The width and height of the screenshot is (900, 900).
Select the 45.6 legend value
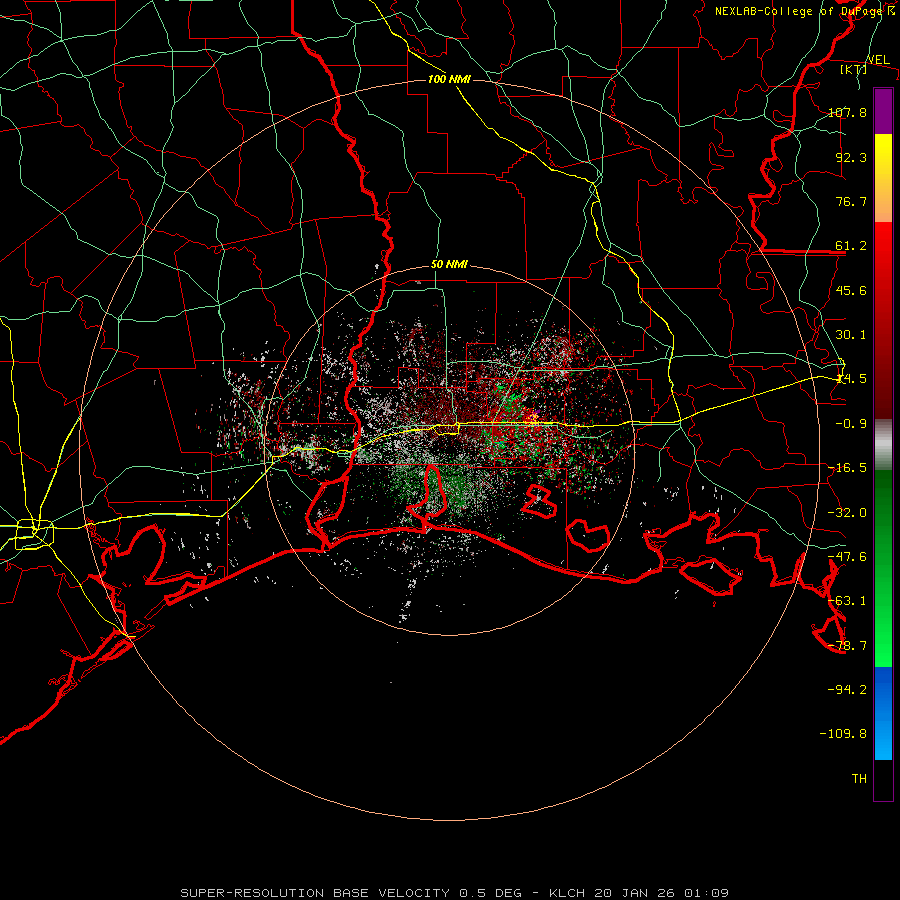(851, 290)
